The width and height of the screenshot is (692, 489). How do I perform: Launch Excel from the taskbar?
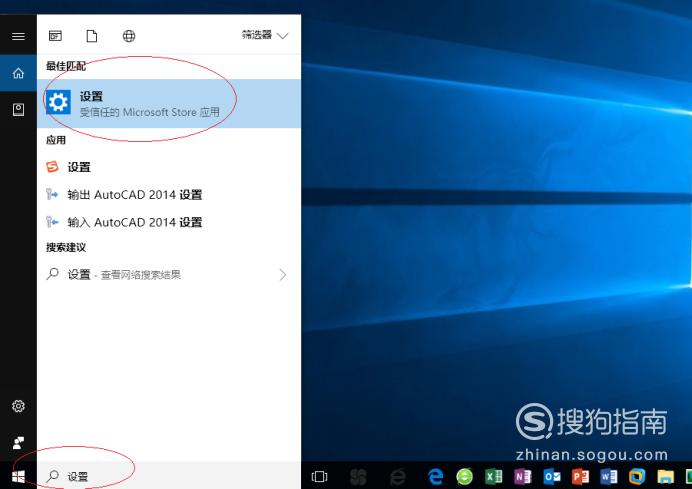coord(494,477)
